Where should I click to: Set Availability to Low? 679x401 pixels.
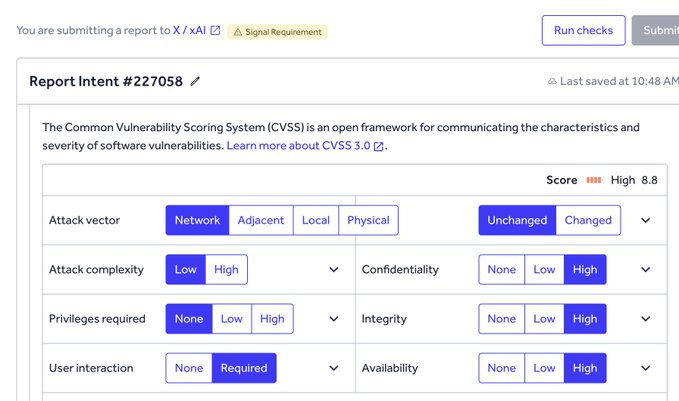[x=544, y=369]
